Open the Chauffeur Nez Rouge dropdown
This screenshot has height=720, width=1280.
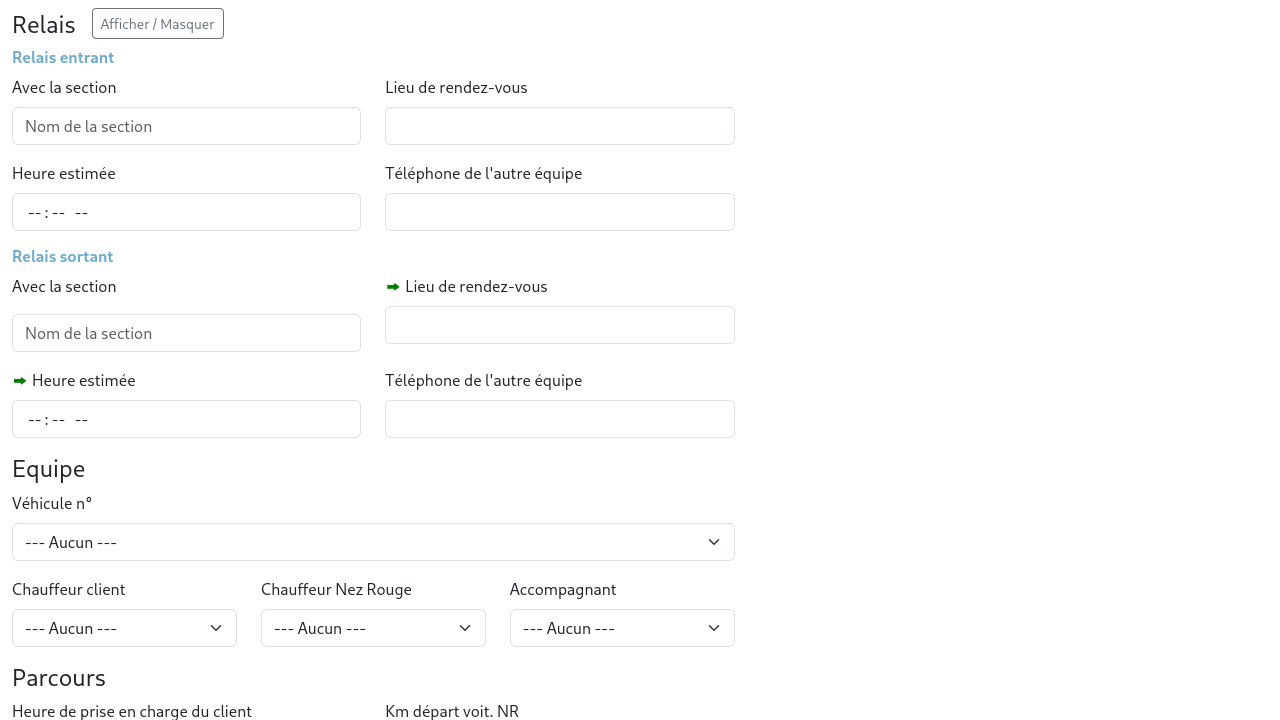373,628
